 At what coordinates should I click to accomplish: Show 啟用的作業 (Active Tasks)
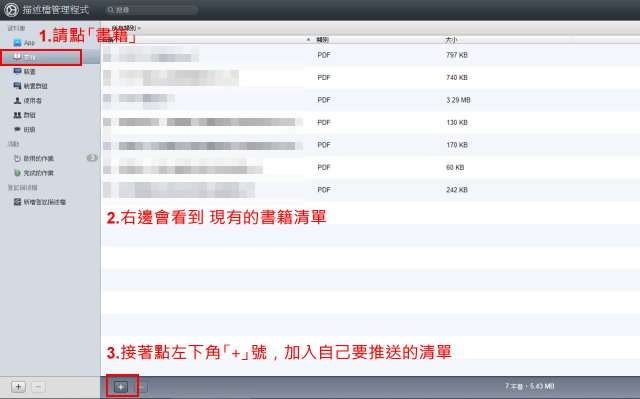point(34,158)
